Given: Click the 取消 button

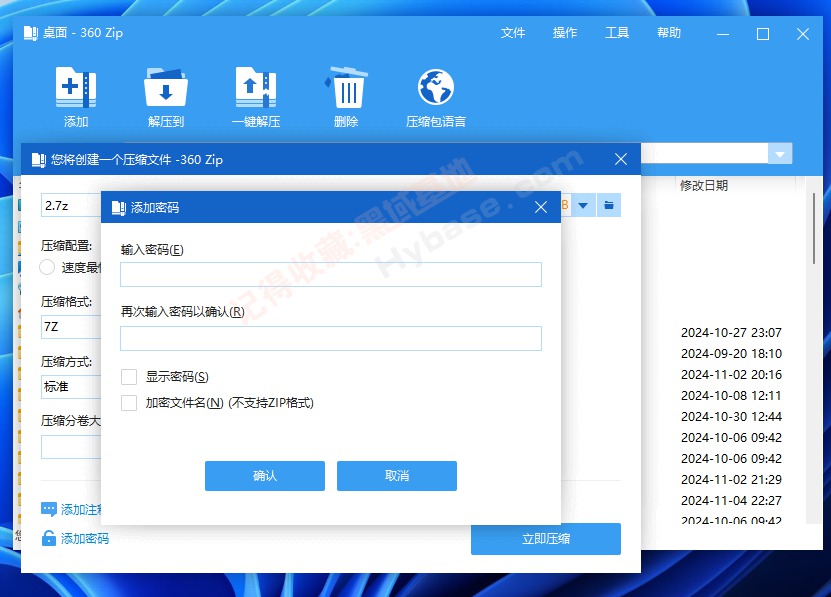Looking at the screenshot, I should coord(396,476).
